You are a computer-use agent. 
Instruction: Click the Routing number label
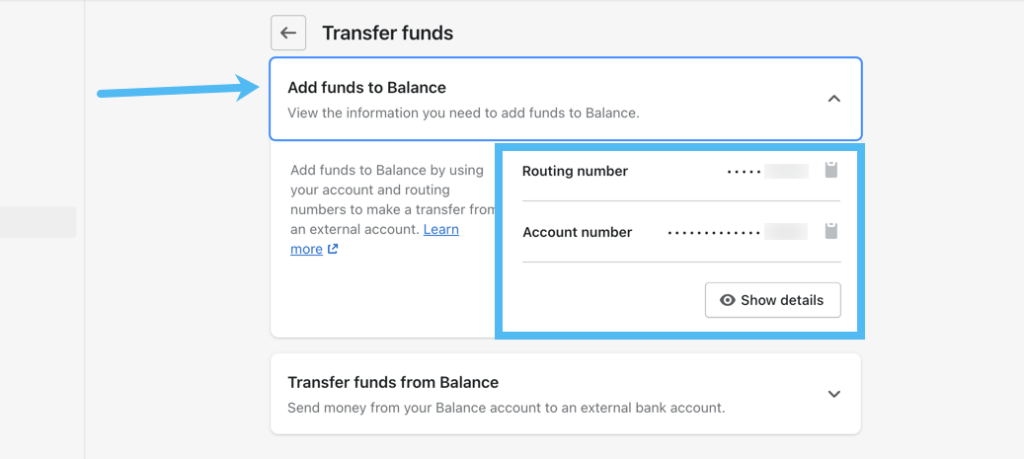point(575,171)
